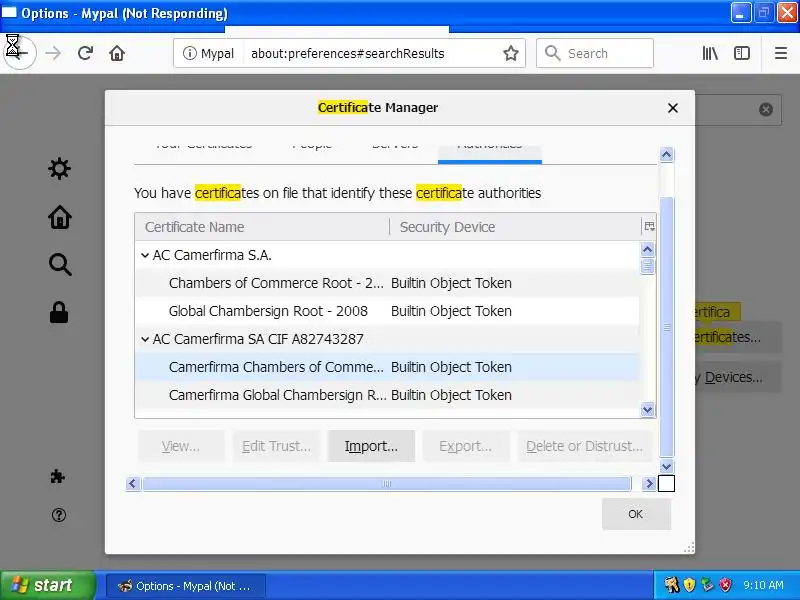Click horizontal scrollbar left arrow

pyautogui.click(x=133, y=483)
